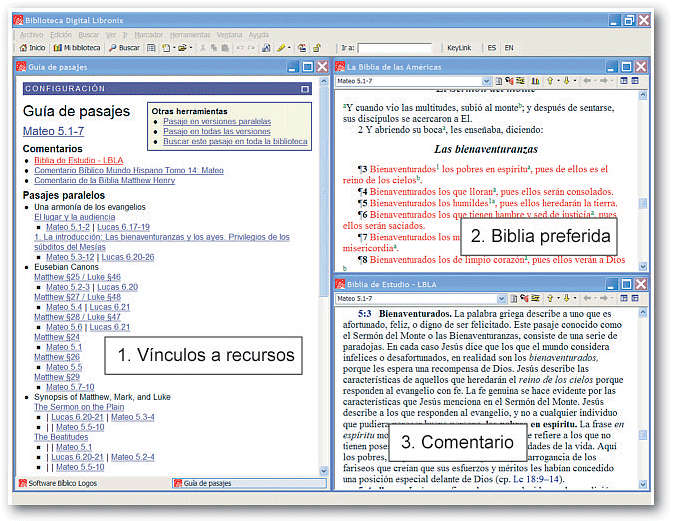
Task: Click the up arrow in La Biblia de las Américas toolbar
Action: coord(550,81)
